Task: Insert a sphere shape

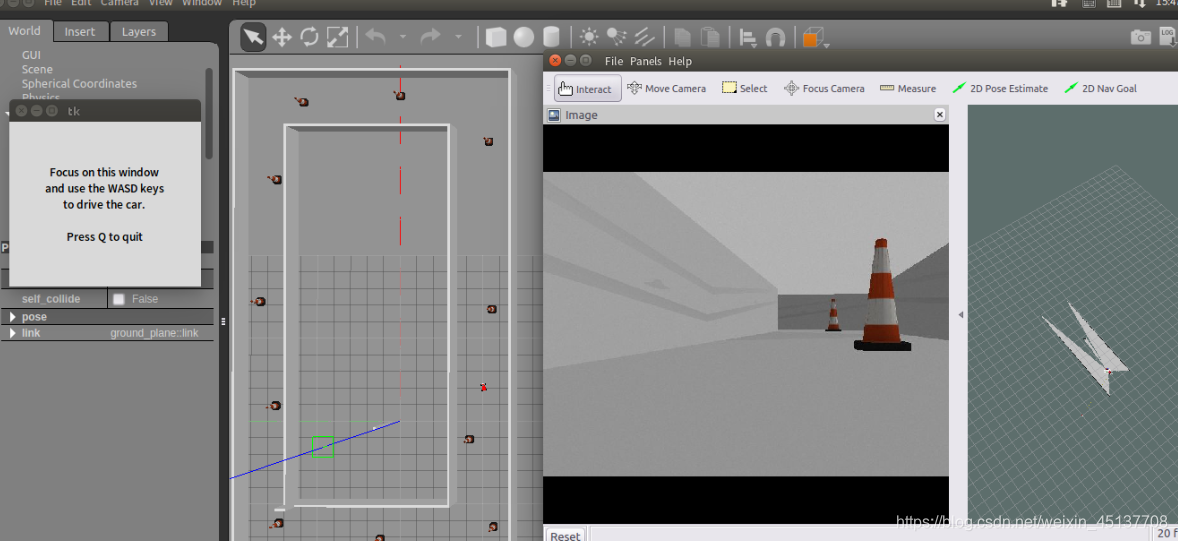Action: point(524,37)
